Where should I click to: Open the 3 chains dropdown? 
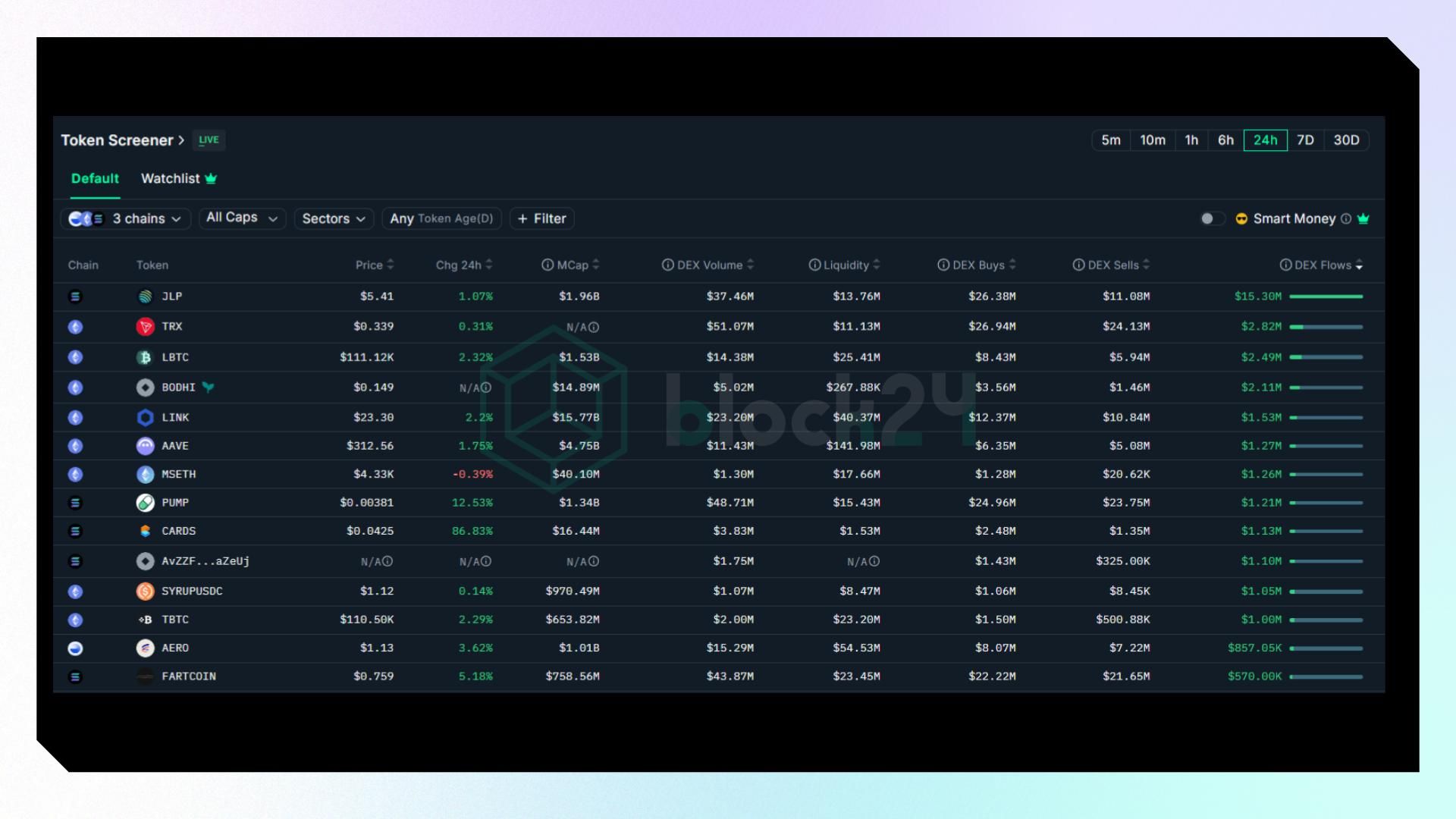[126, 219]
